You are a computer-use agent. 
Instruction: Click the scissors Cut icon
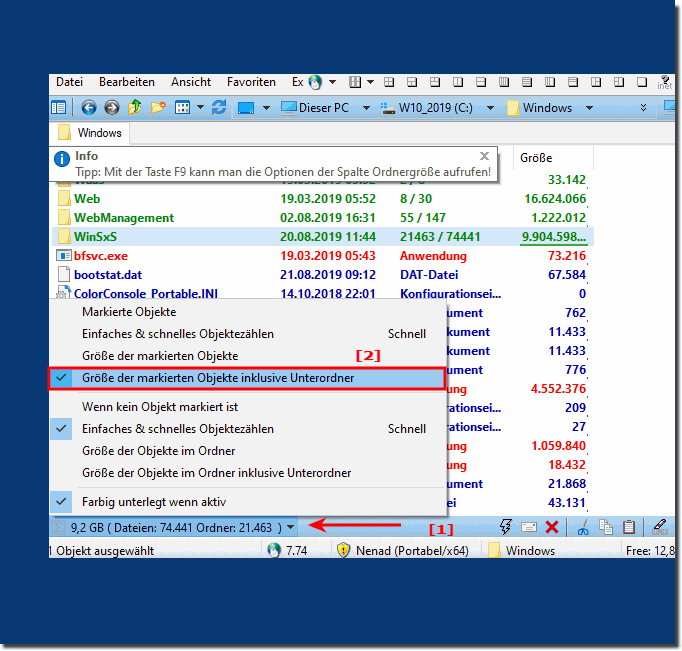coord(583,527)
